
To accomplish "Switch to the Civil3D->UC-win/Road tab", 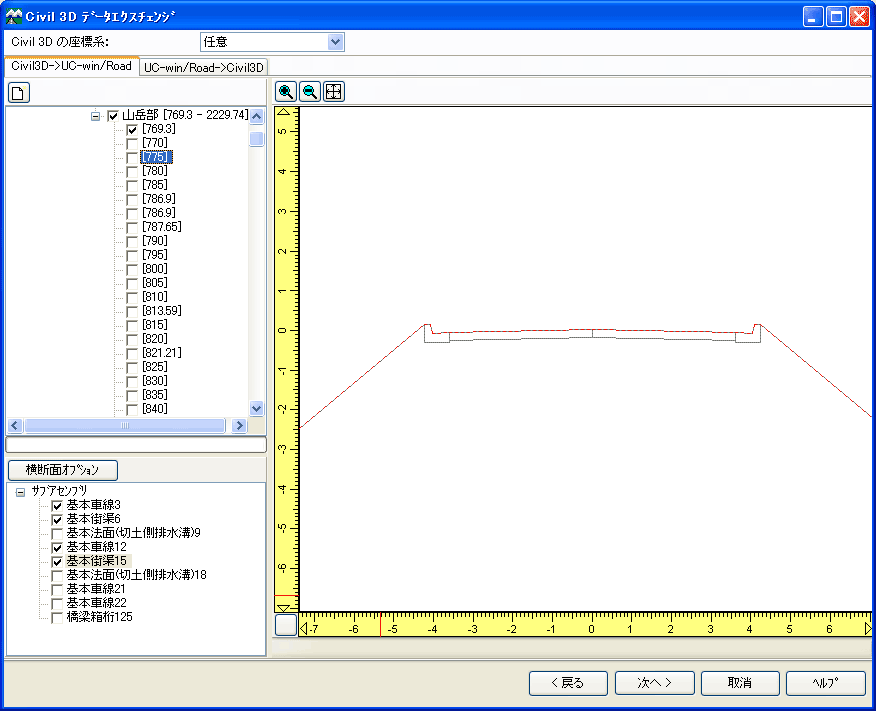I will tap(72, 66).
